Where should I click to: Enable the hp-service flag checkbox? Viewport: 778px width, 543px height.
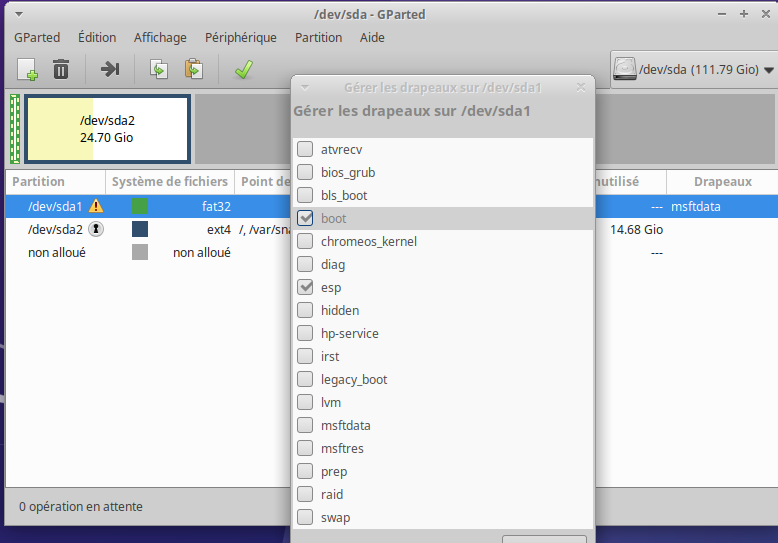click(x=305, y=333)
